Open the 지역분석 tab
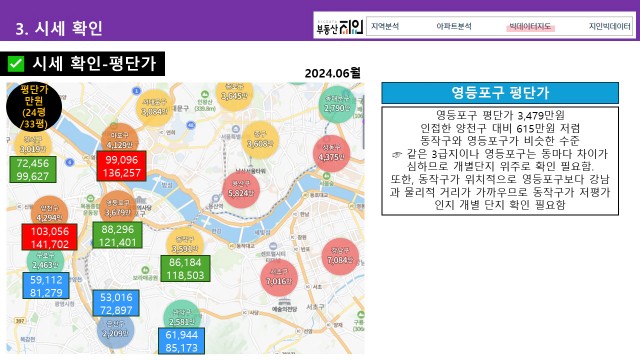The image size is (640, 360). (x=385, y=27)
